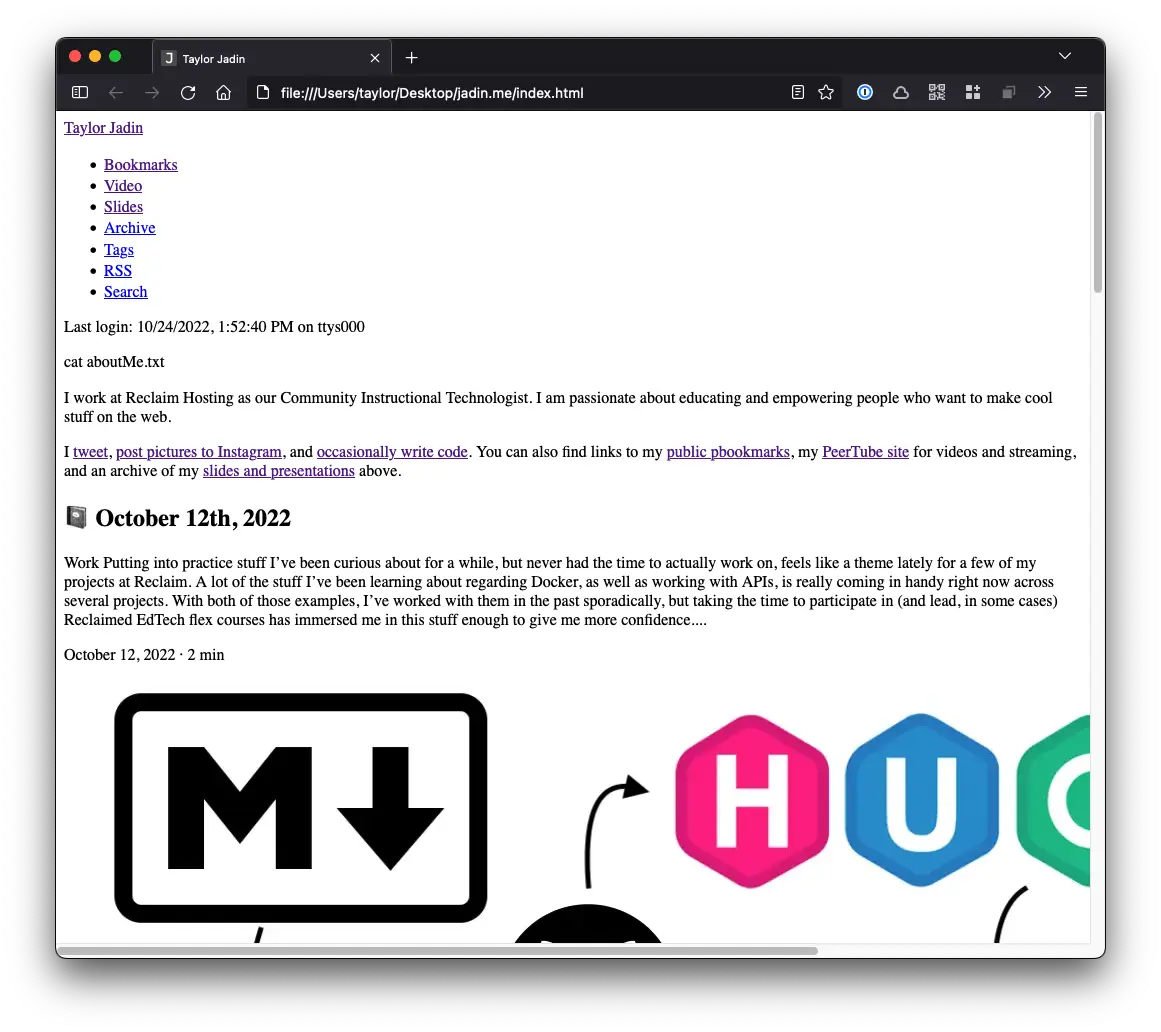
Task: Open the grid-plus extension icon
Action: click(973, 92)
